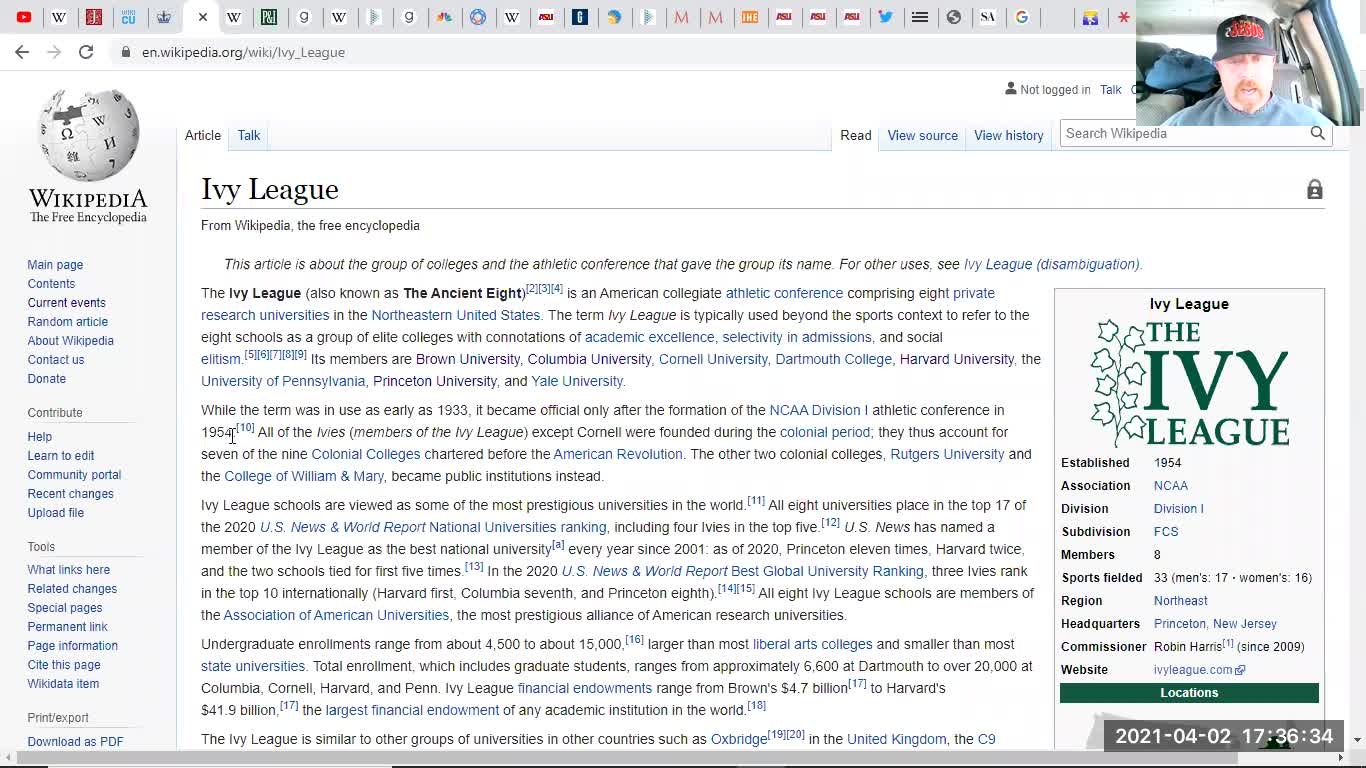Click the external link icon beside ivyleague.com
Viewport: 1366px width, 768px height.
1241,670
